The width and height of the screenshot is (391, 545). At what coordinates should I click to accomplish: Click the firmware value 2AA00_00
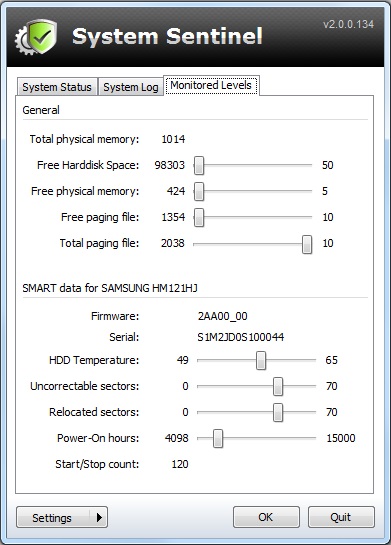point(222,316)
